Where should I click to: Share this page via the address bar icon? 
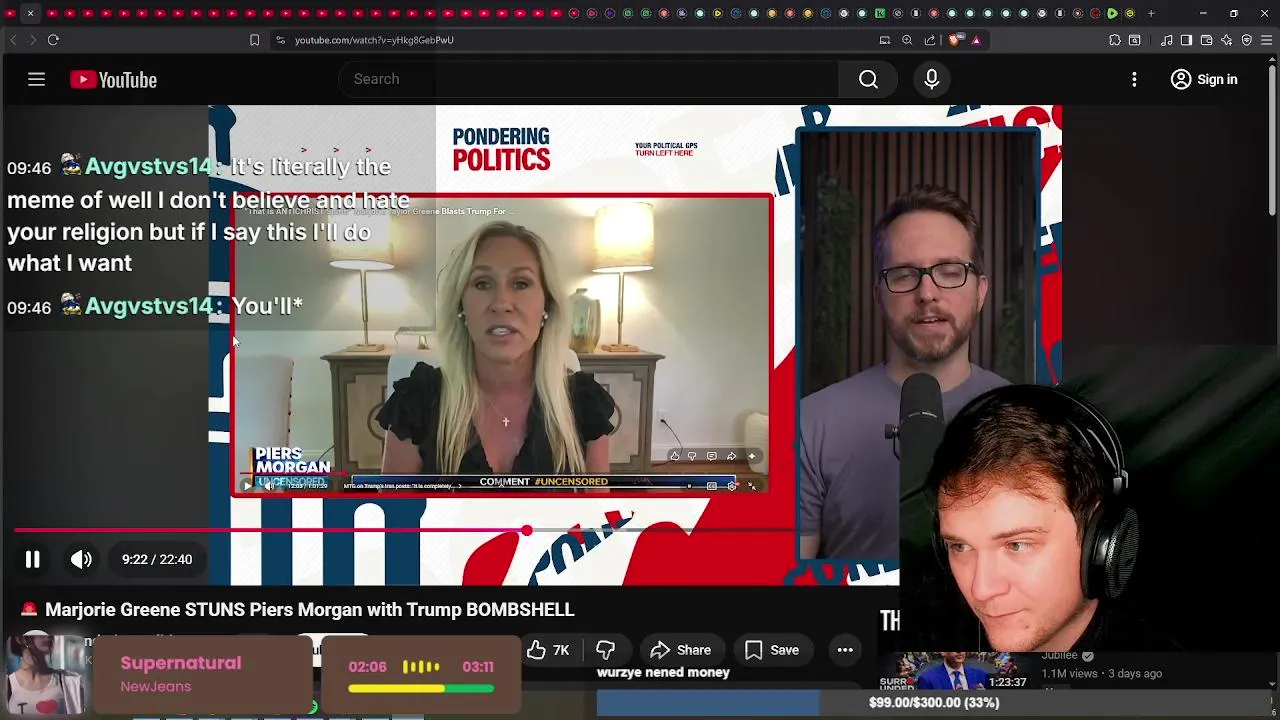click(930, 40)
